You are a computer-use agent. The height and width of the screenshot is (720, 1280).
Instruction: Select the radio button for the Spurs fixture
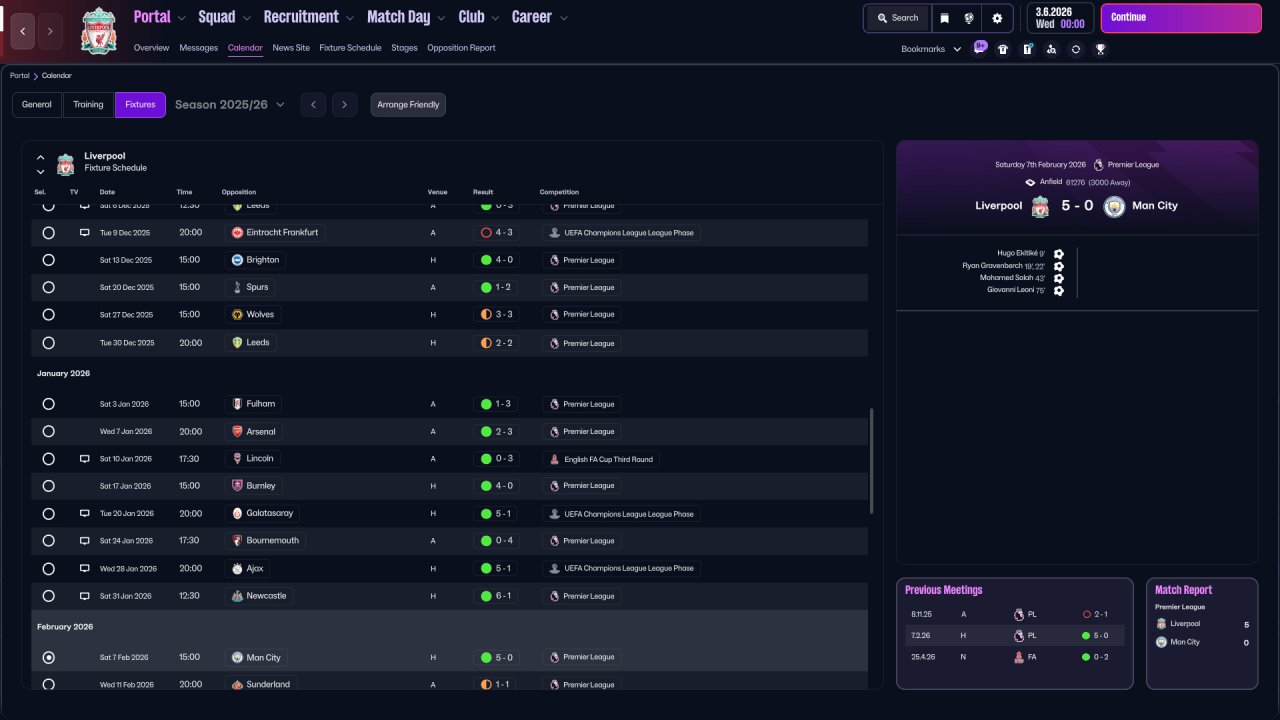[x=48, y=287]
